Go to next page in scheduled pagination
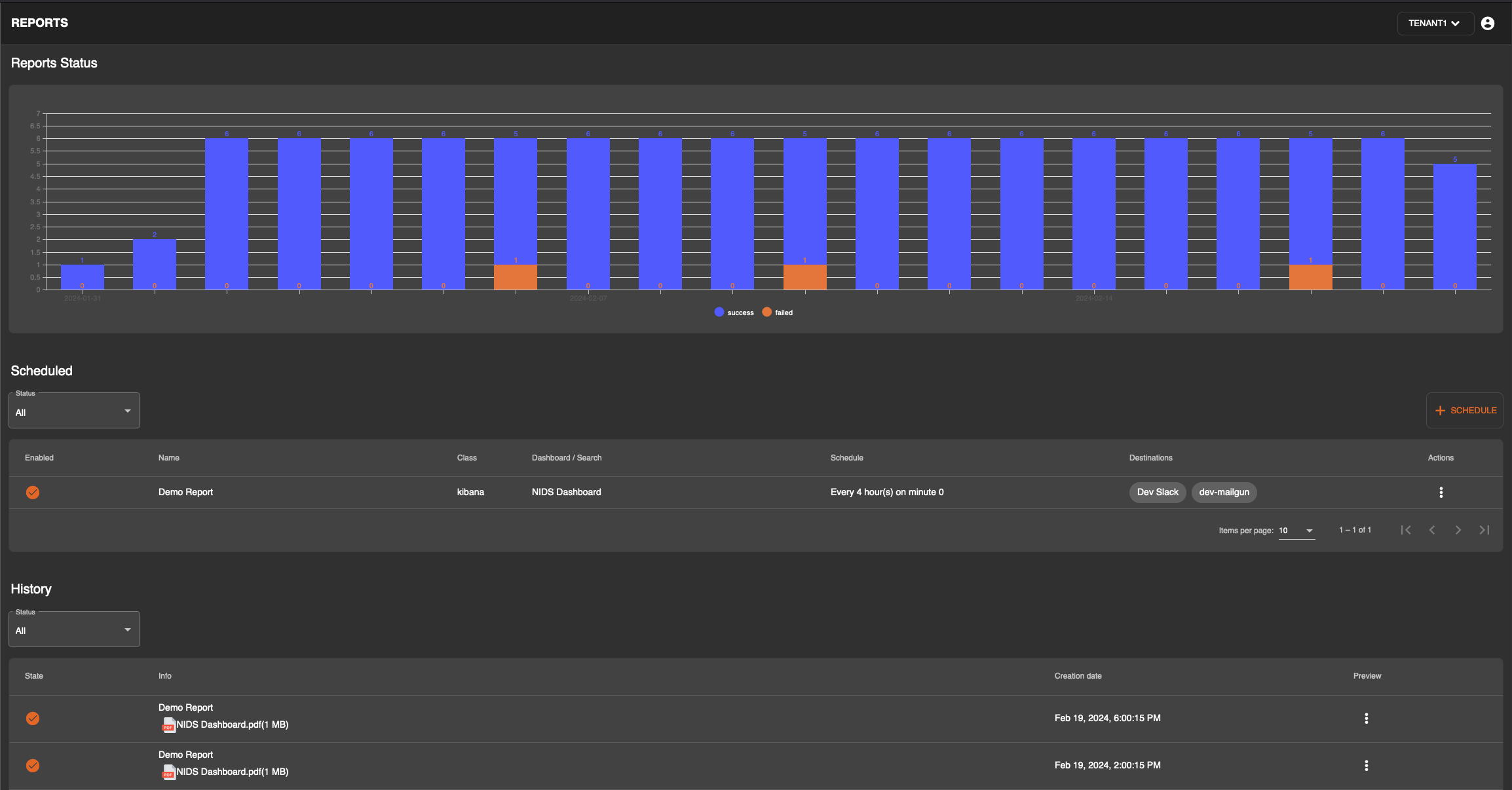 pos(1458,530)
